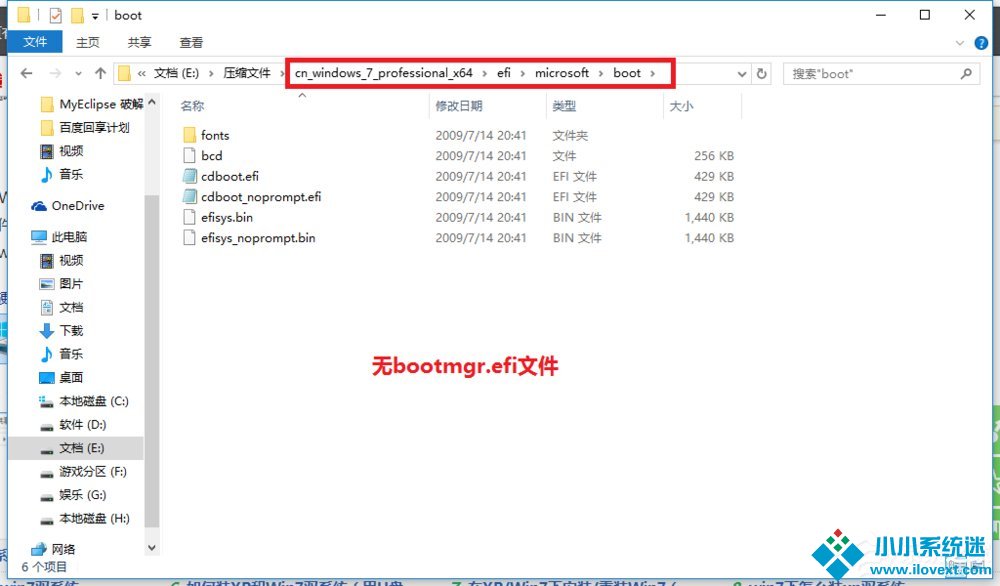
Task: Click the 文档 icon under 此电脑
Action: click(47, 307)
